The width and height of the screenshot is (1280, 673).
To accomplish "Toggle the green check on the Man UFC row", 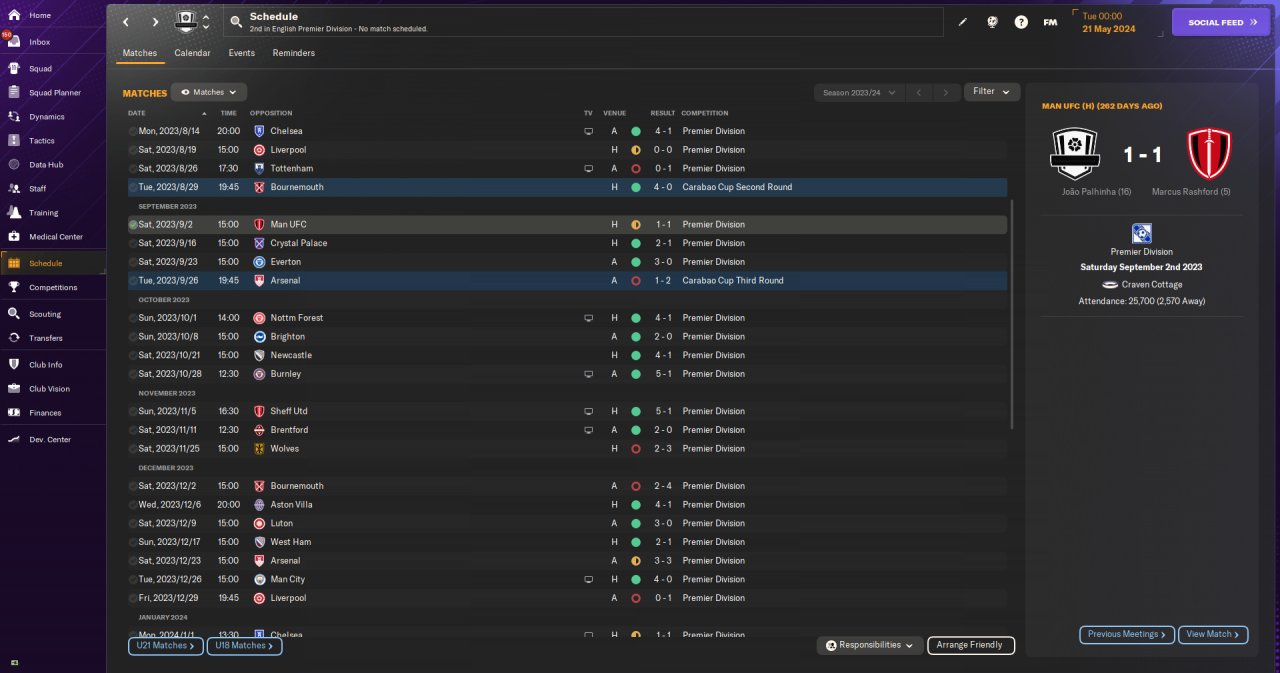I will [x=133, y=225].
